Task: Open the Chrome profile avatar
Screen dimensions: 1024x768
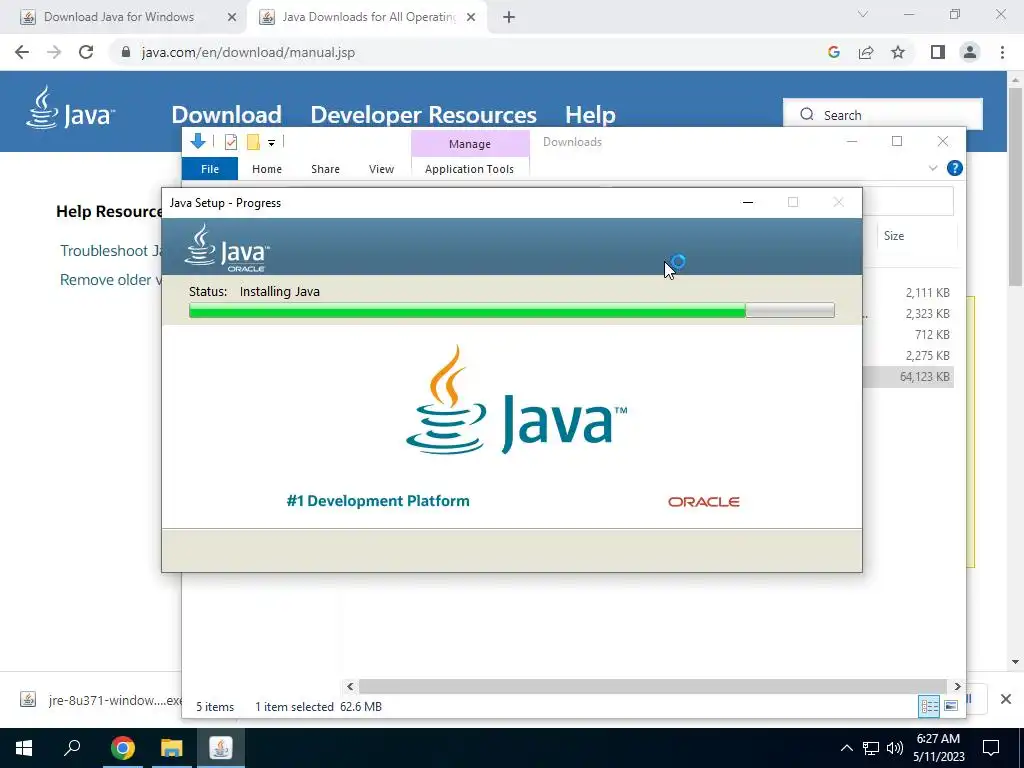Action: [x=970, y=52]
